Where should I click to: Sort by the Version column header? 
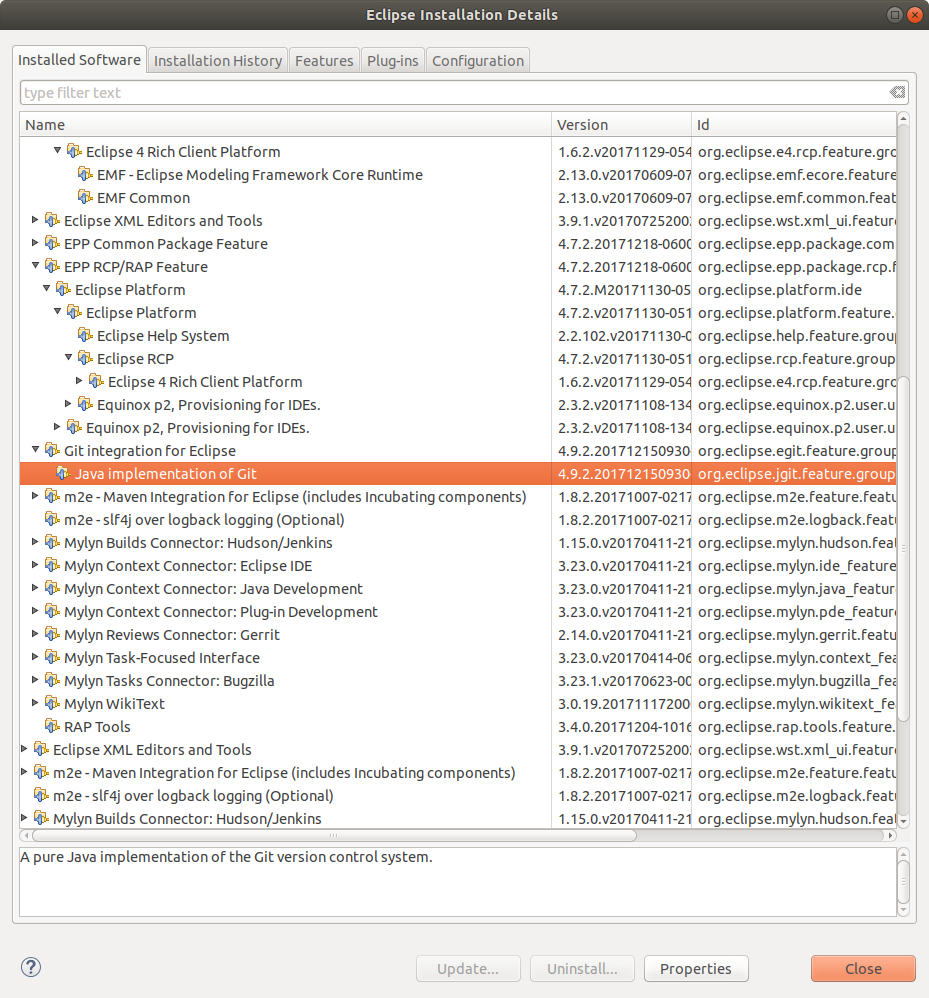(621, 125)
